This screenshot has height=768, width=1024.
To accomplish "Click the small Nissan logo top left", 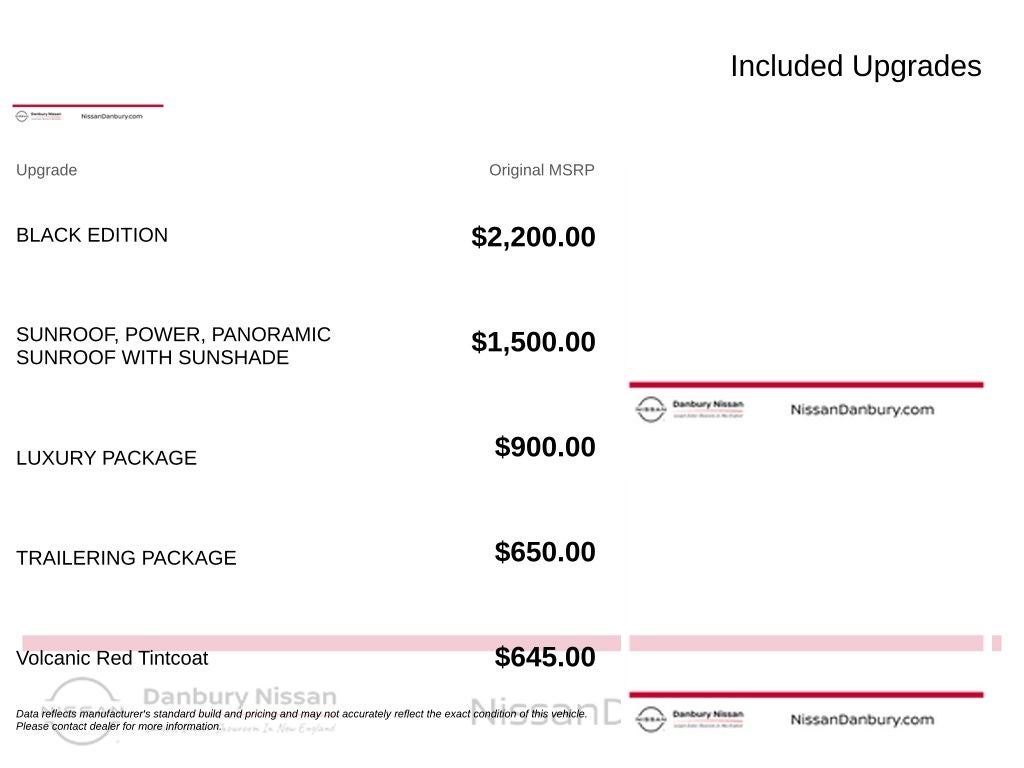I will point(22,116).
